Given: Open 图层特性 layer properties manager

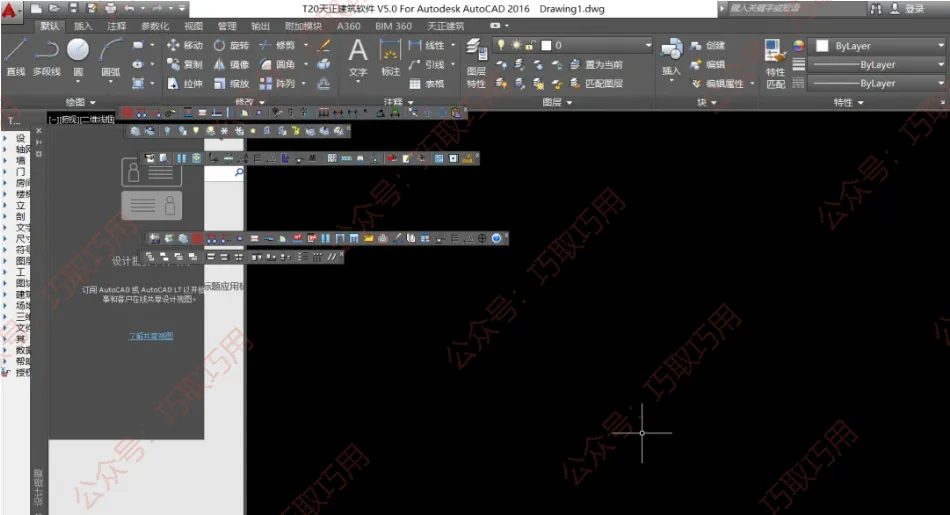Looking at the screenshot, I should (476, 64).
